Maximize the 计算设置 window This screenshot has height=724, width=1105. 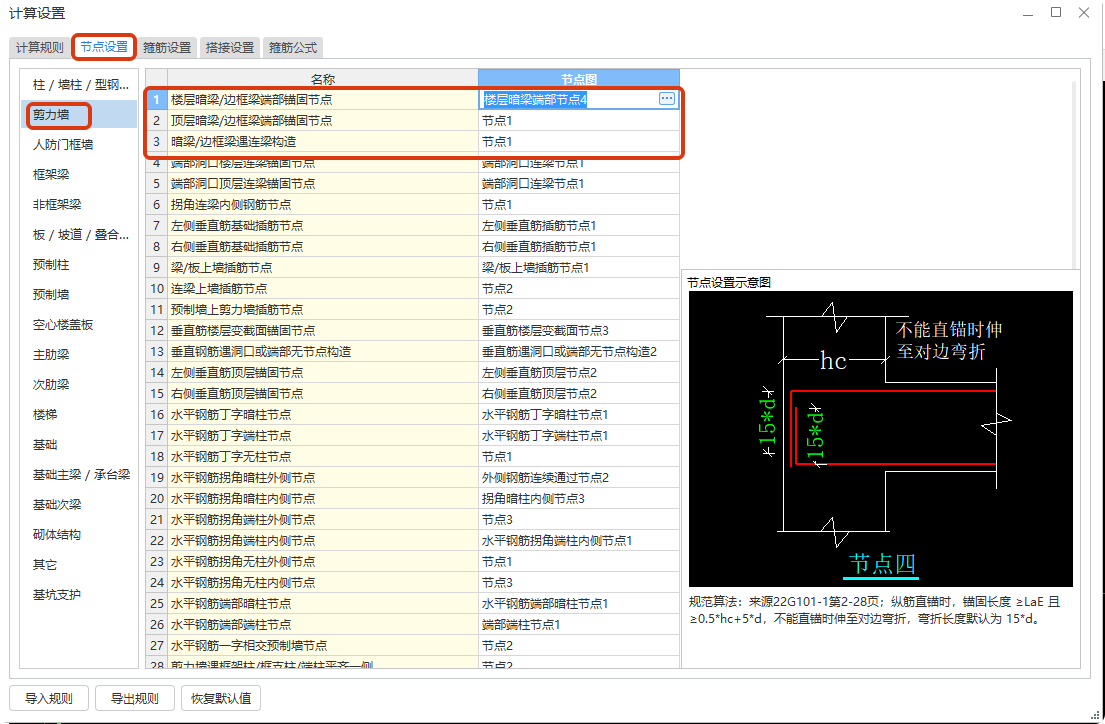click(1056, 13)
